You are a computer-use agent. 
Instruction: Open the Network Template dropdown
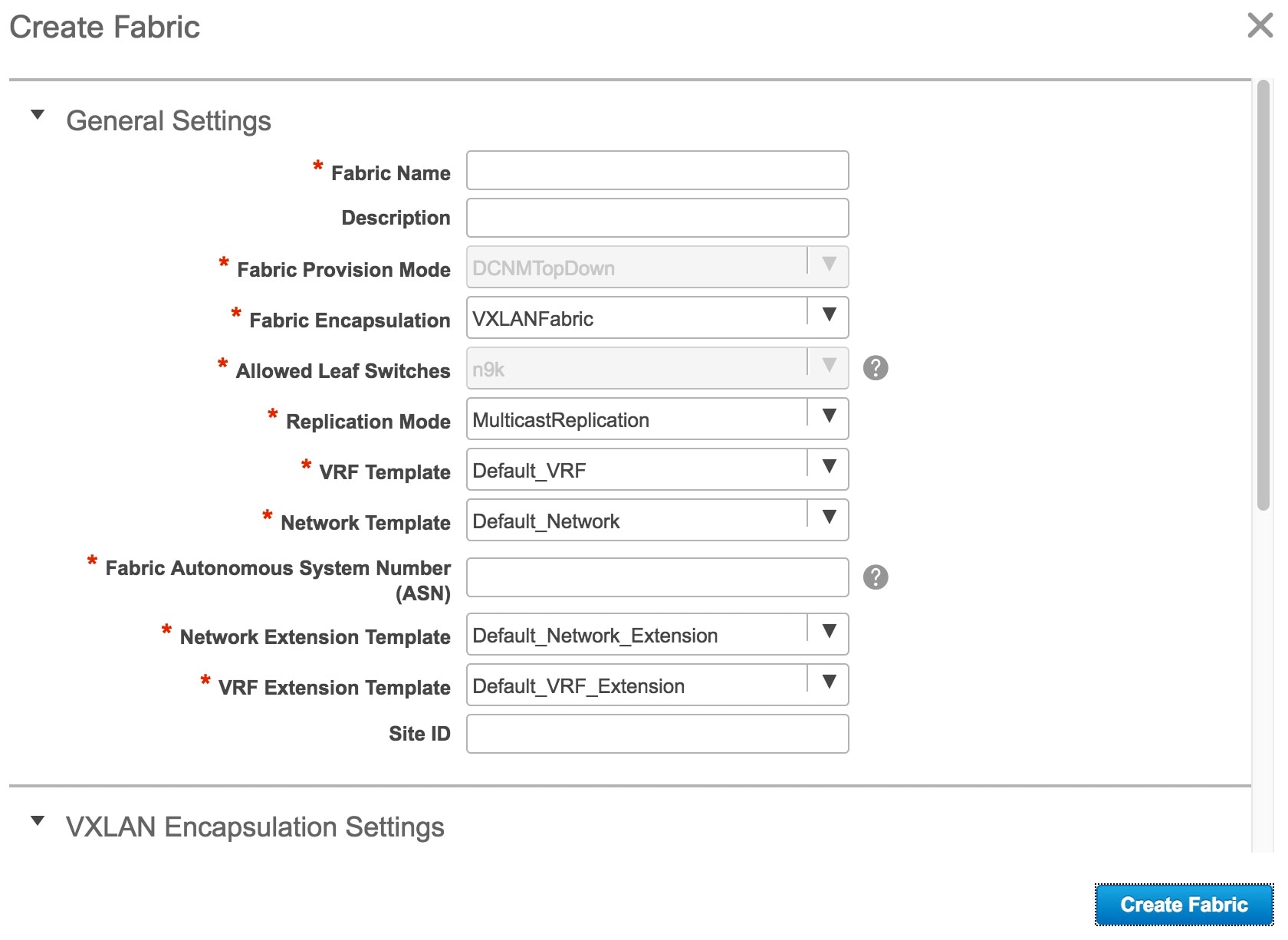pos(829,520)
